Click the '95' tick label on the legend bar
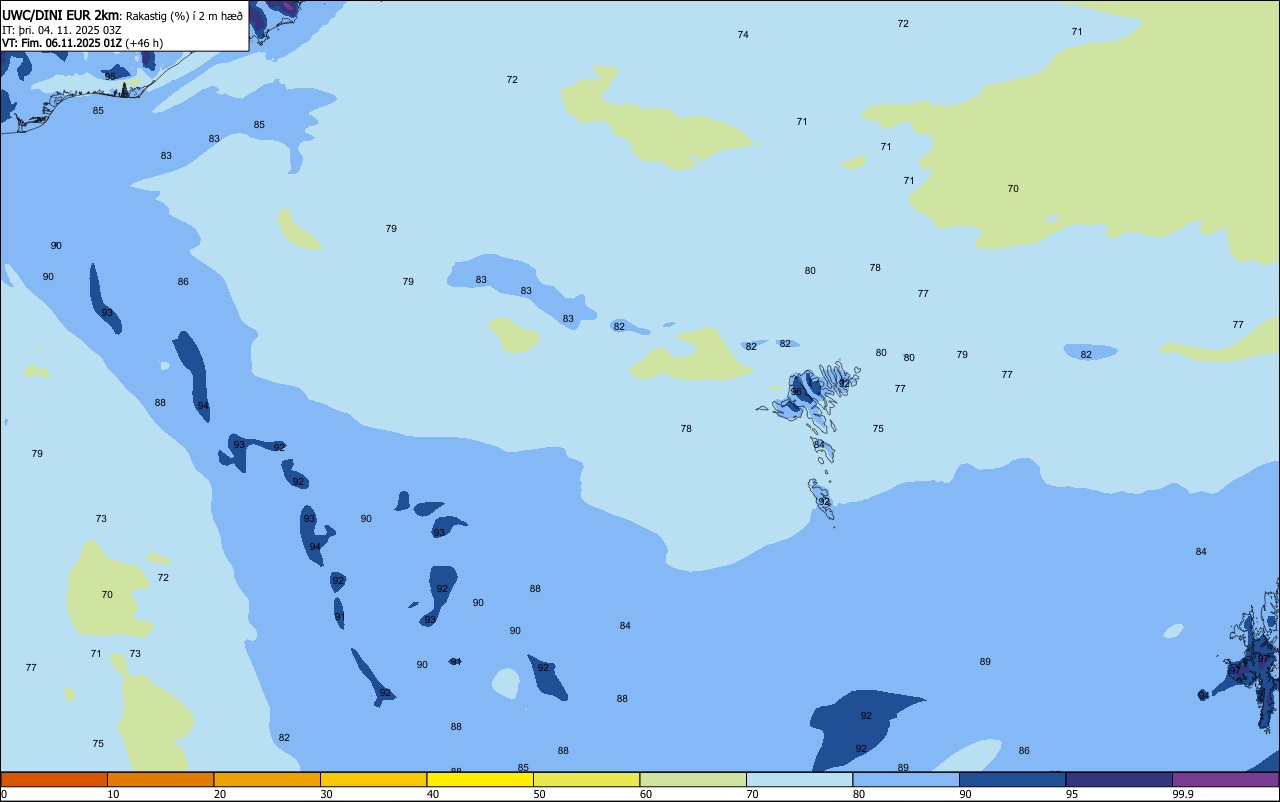The height and width of the screenshot is (802, 1280). [1072, 794]
